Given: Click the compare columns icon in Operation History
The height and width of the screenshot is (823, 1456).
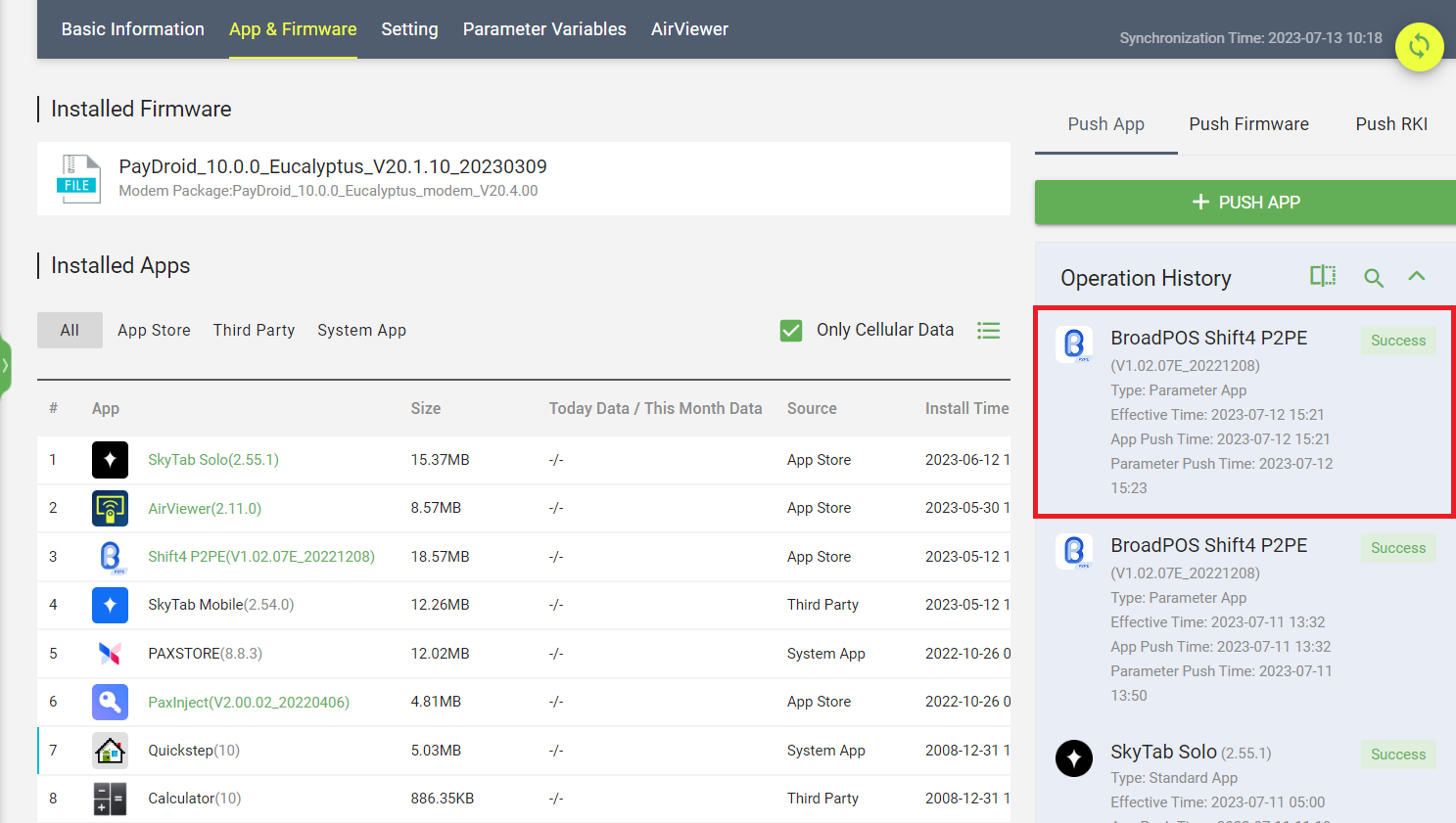Looking at the screenshot, I should (x=1323, y=277).
